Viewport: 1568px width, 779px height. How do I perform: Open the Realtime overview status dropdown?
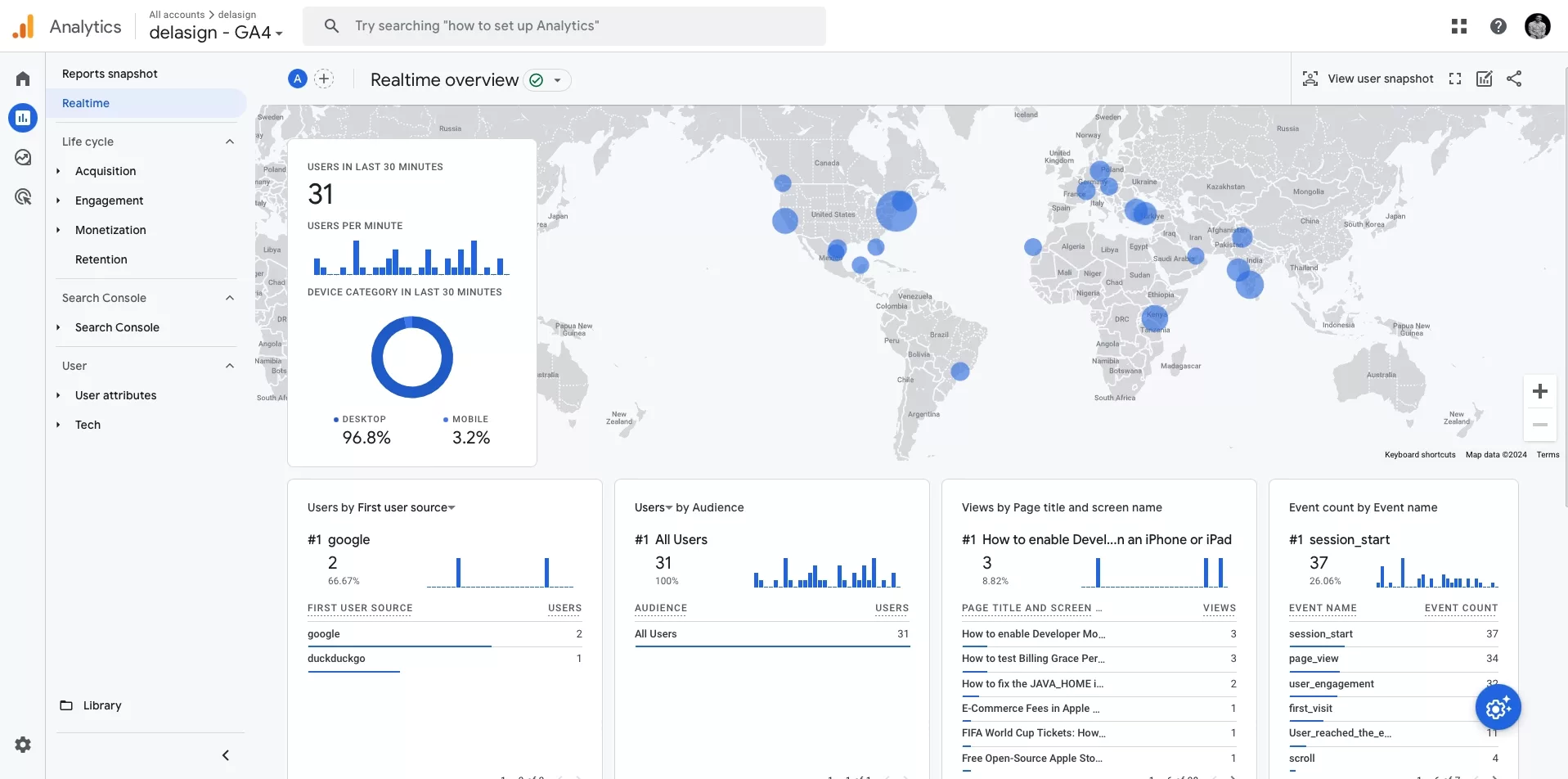[547, 80]
